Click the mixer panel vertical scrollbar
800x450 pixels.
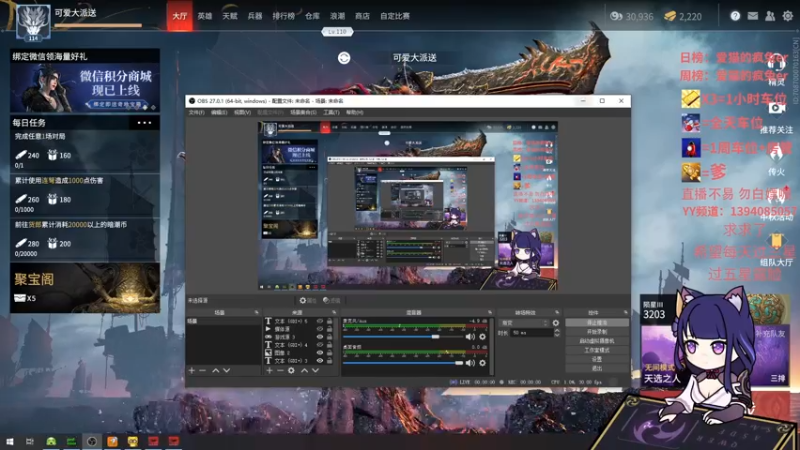tap(492, 345)
